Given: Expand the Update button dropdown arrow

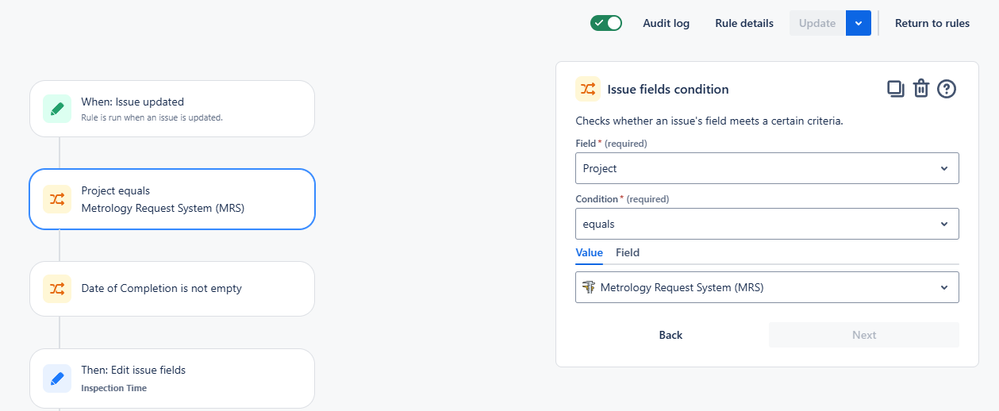Looking at the screenshot, I should pyautogui.click(x=858, y=23).
